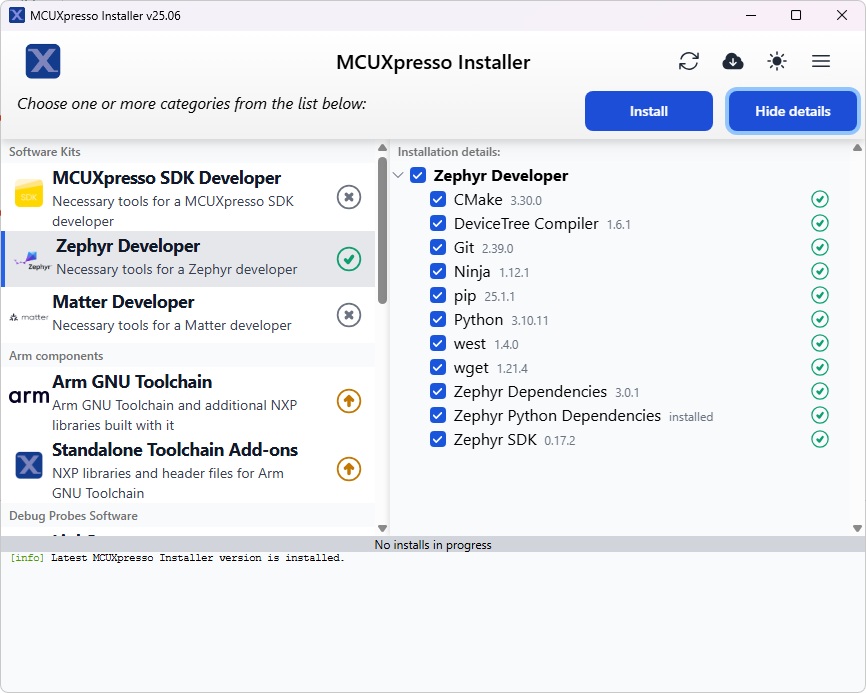Viewport: 866px width, 693px height.
Task: Click pip installed status check icon
Action: click(820, 295)
